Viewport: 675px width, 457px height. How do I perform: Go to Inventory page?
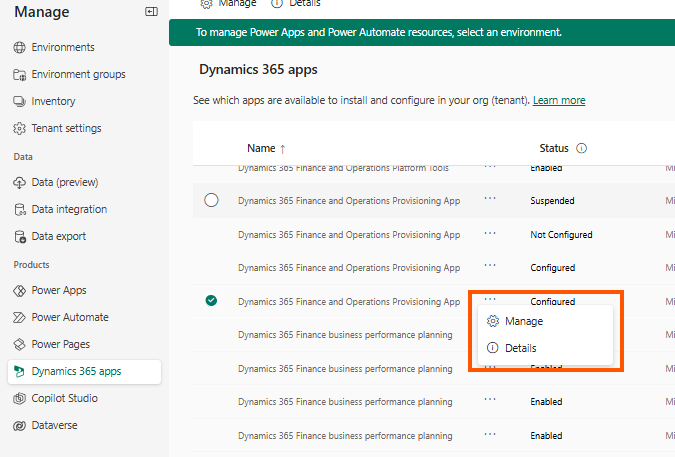53,101
